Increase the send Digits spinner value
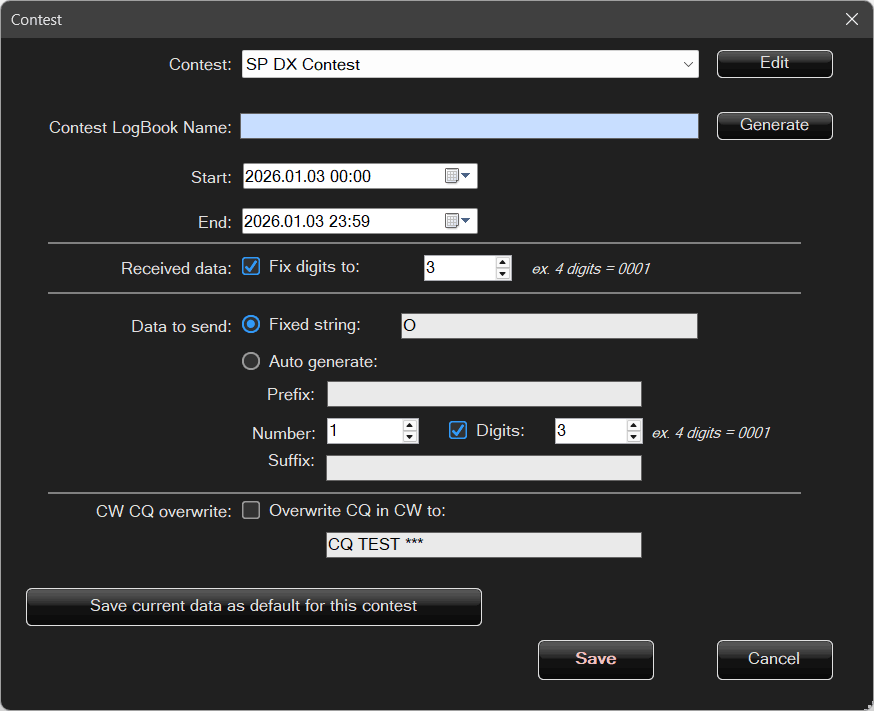874x711 pixels. (x=634, y=425)
